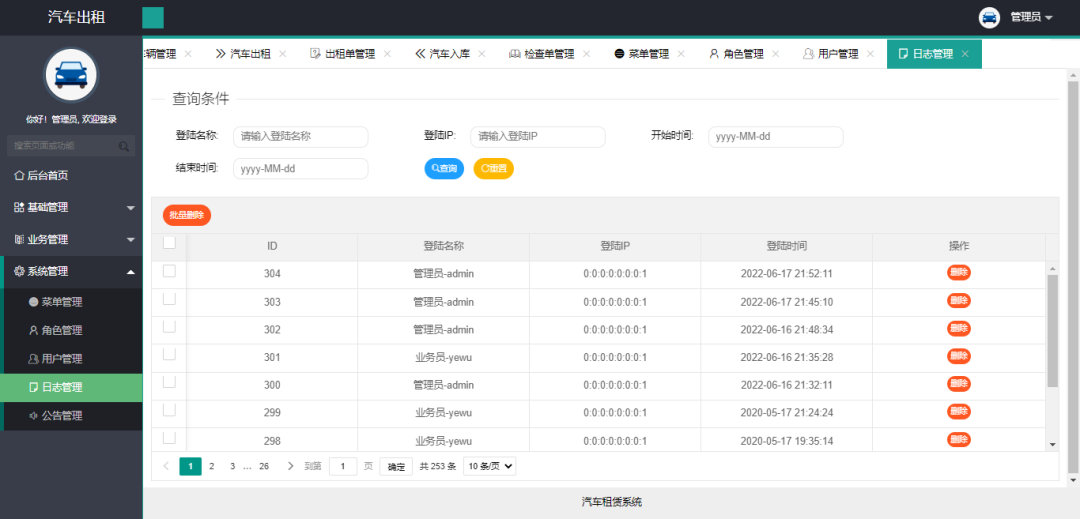Click the yellow 重置 button

(x=494, y=168)
